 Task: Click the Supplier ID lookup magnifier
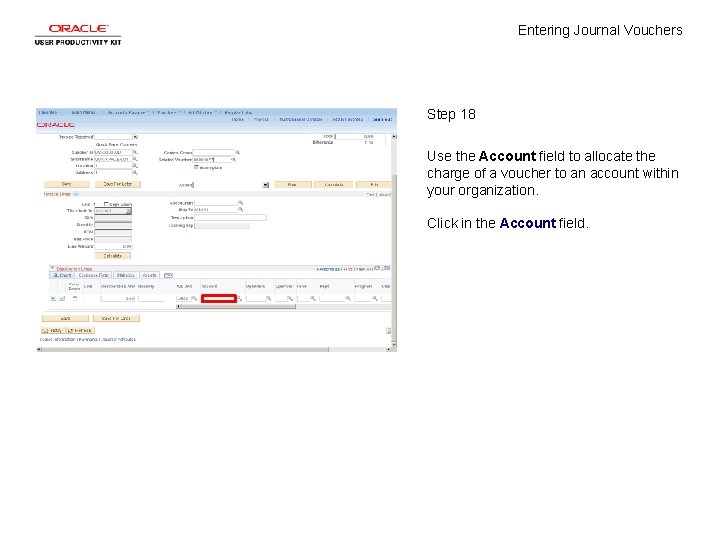tap(135, 152)
